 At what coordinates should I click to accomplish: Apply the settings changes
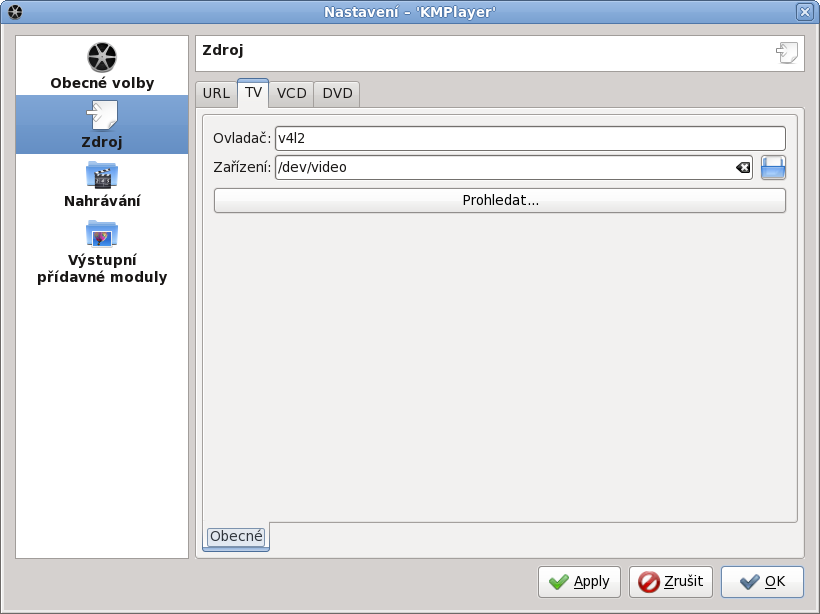[579, 582]
